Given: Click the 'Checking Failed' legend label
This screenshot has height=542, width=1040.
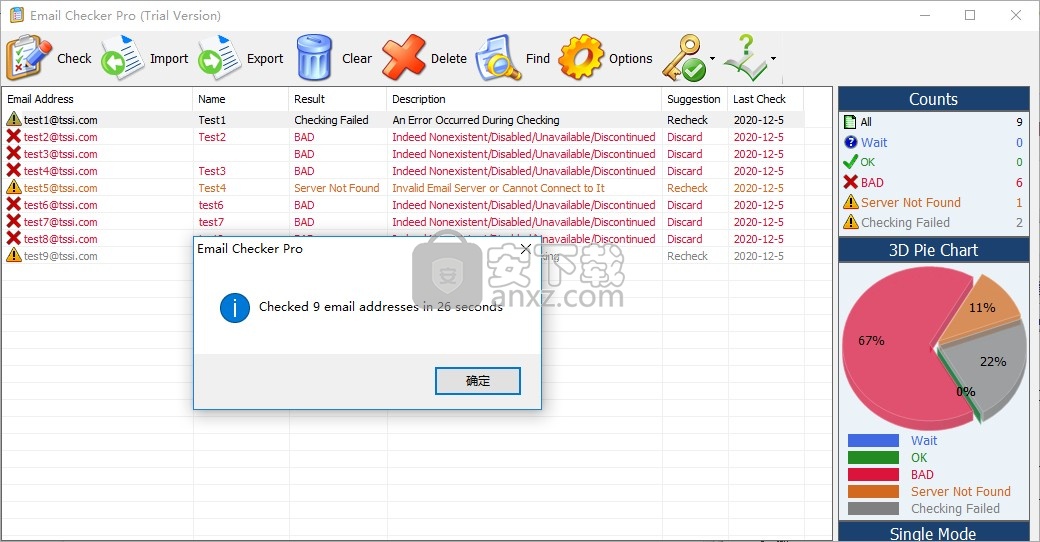Looking at the screenshot, I should 955,509.
